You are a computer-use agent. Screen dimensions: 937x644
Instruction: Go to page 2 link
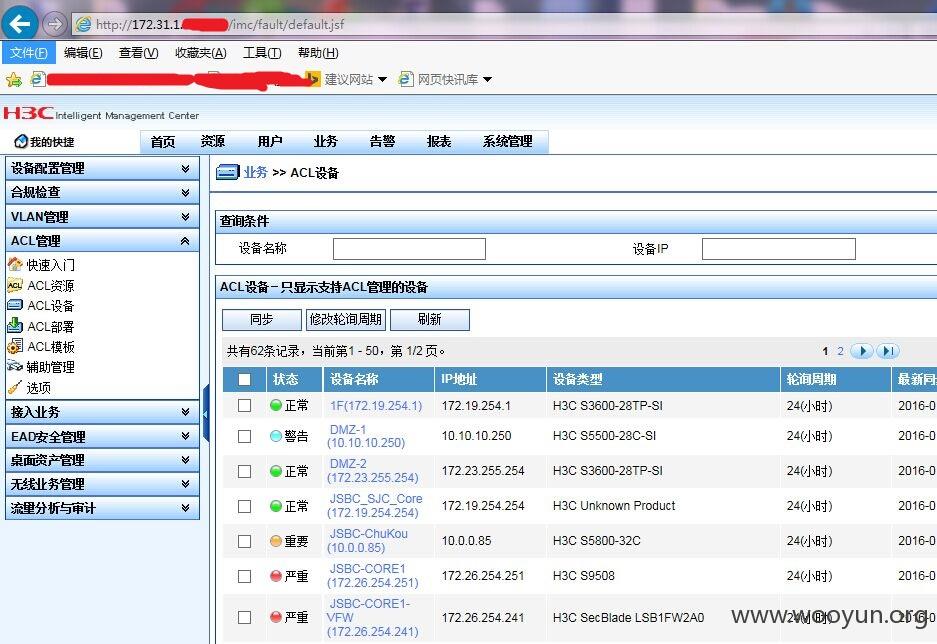pyautogui.click(x=840, y=351)
